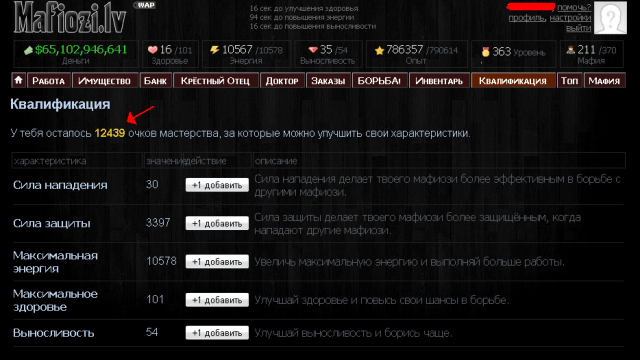Click the profile avatar picture
The height and width of the screenshot is (360, 640).
pos(610,18)
